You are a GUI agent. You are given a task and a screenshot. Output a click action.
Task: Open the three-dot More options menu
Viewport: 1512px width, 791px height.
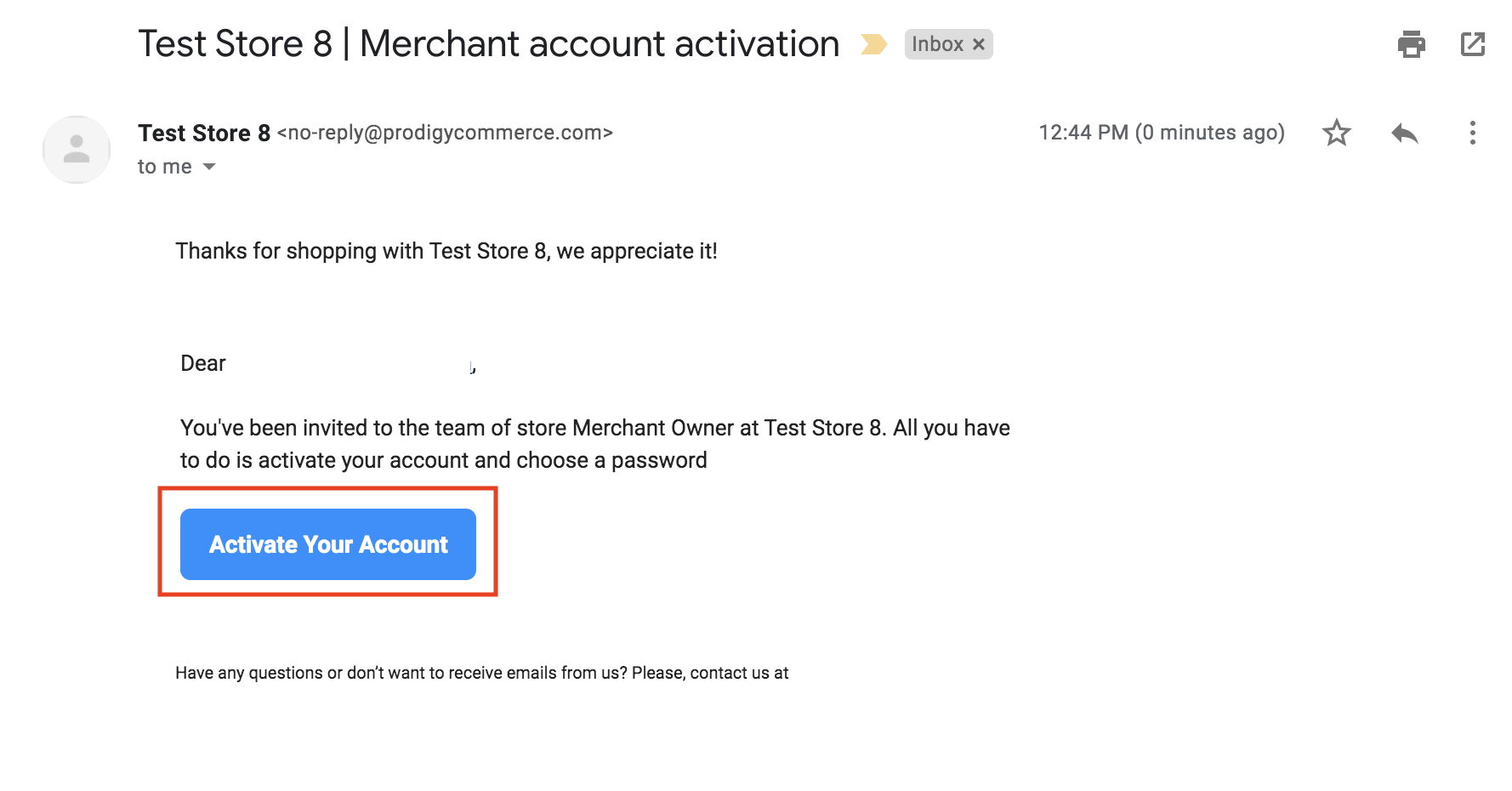point(1473,133)
